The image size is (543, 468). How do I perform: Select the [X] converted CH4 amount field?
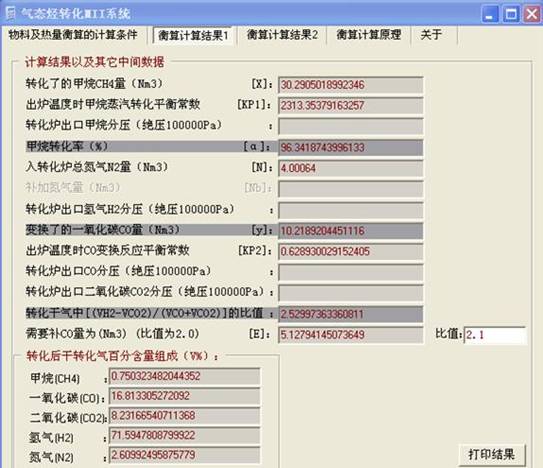coord(350,85)
